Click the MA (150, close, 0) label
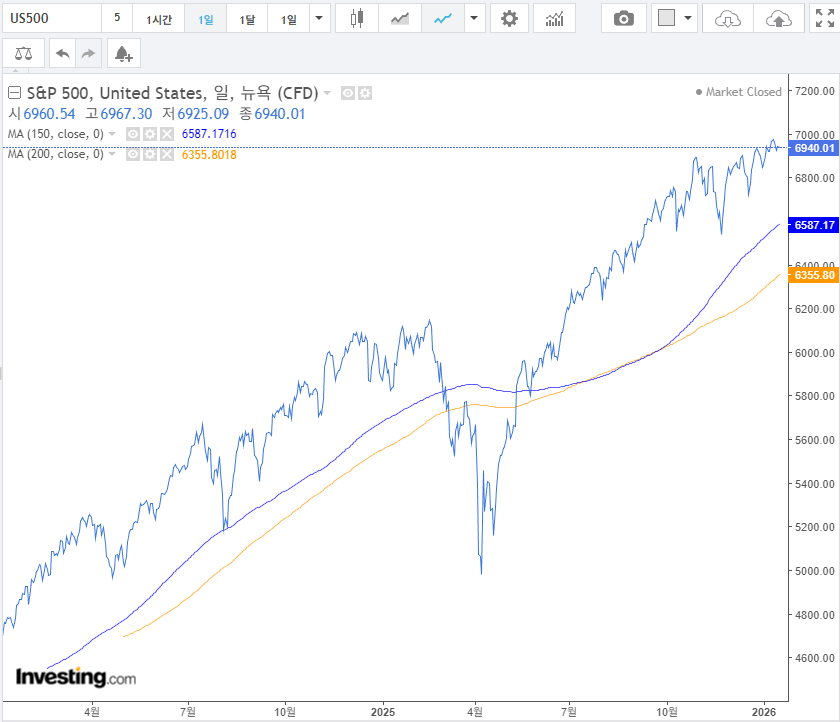840x722 pixels. [x=56, y=134]
